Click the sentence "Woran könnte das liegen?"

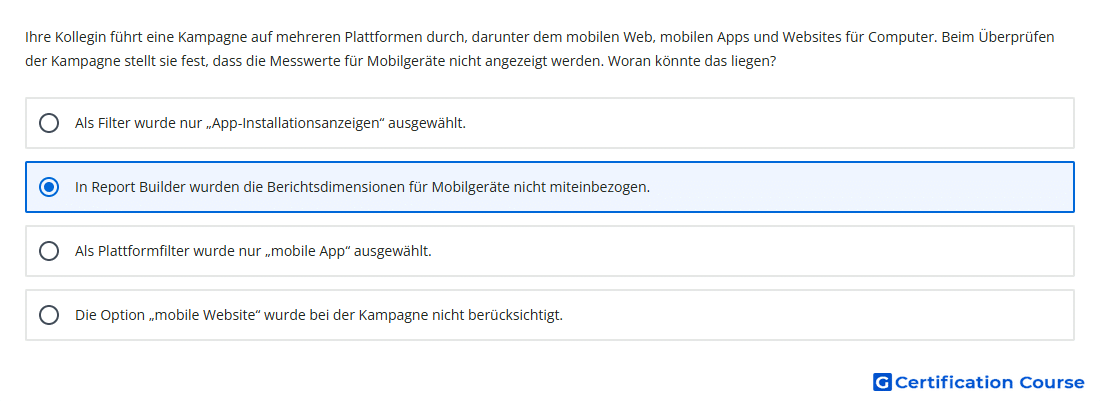coord(692,61)
